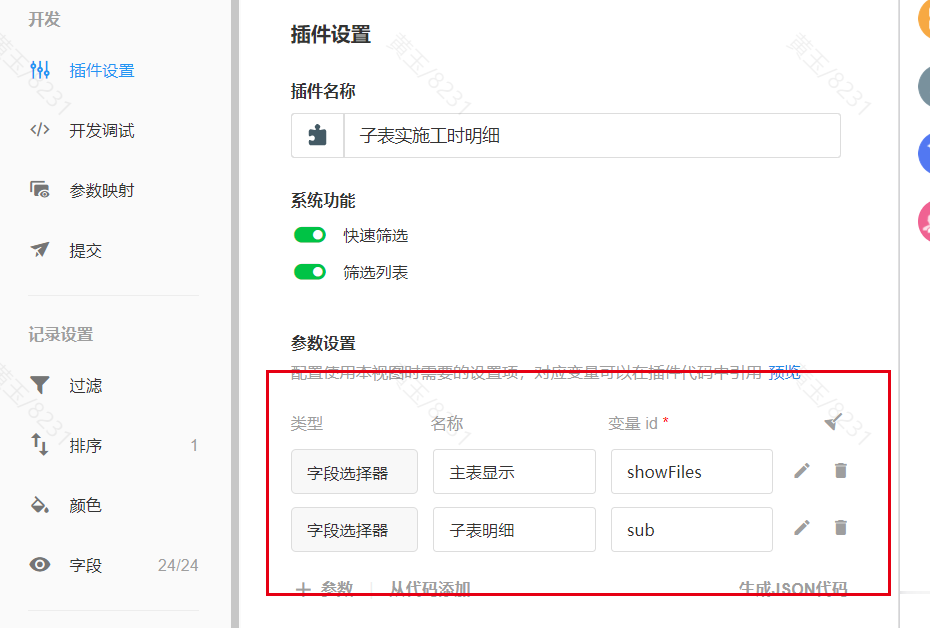Open 开发调试 section
Image resolution: width=930 pixels, height=628 pixels.
(101, 130)
